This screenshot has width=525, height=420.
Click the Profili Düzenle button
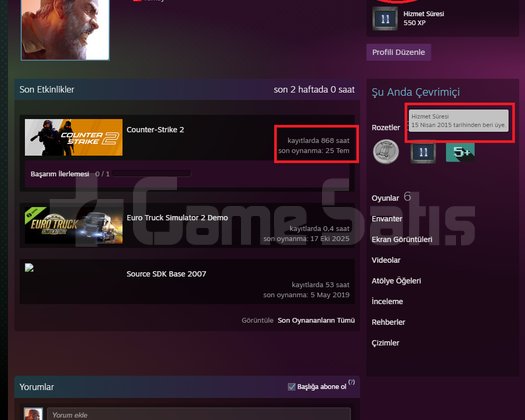[398, 52]
